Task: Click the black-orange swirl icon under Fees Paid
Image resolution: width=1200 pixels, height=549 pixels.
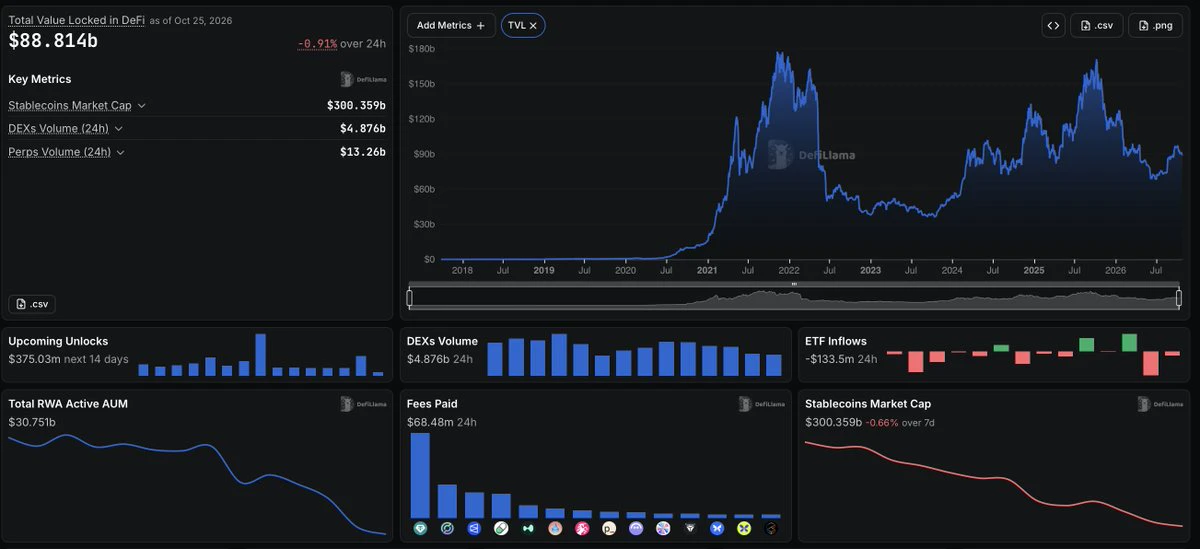Action: pyautogui.click(x=771, y=528)
